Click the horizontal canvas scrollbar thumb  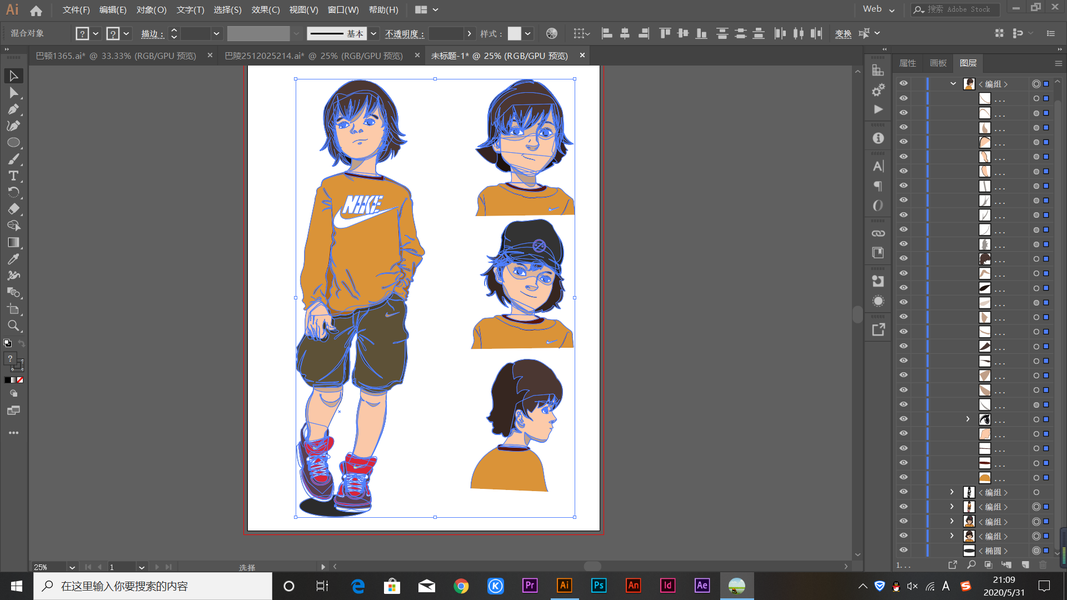(x=592, y=566)
